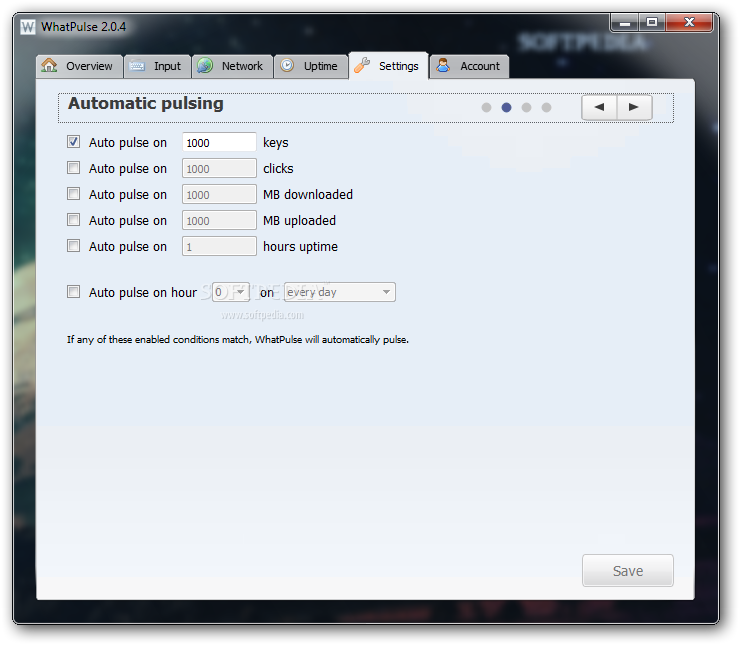
Task: Click the clicks count input field
Action: pyautogui.click(x=219, y=168)
